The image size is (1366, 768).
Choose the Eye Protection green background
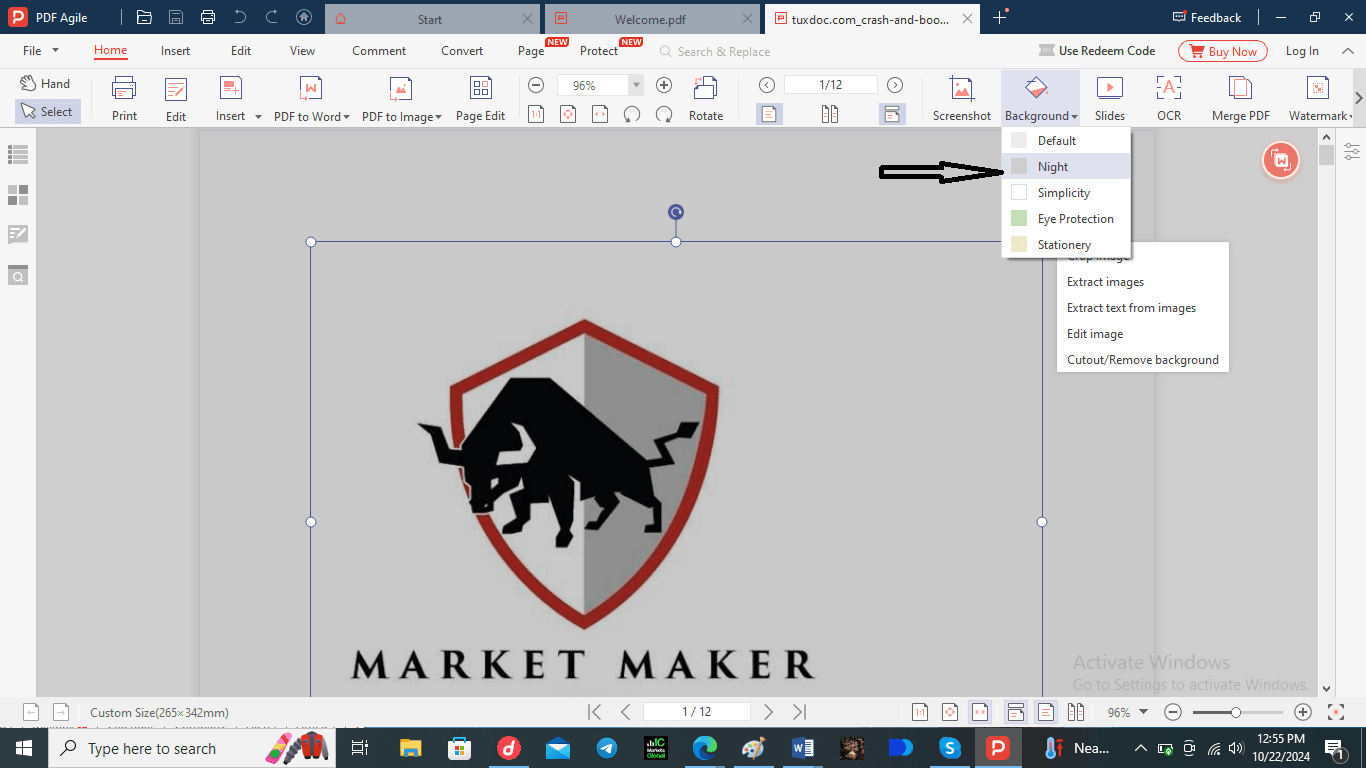[x=1066, y=219]
